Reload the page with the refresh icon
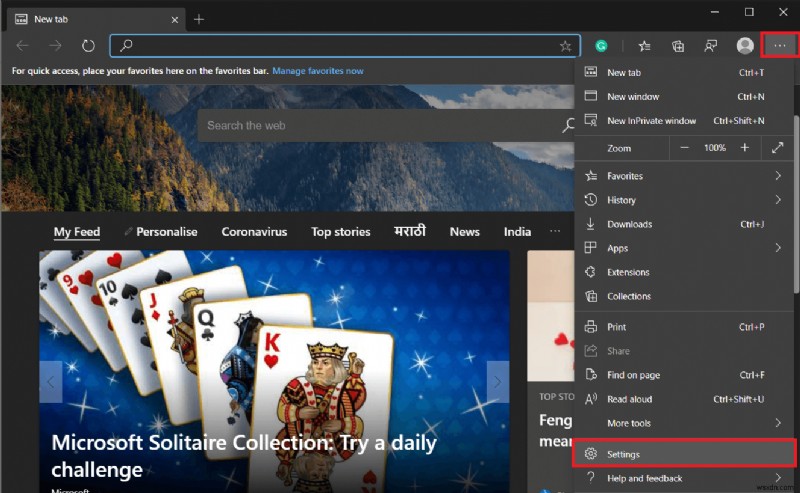 coord(88,46)
